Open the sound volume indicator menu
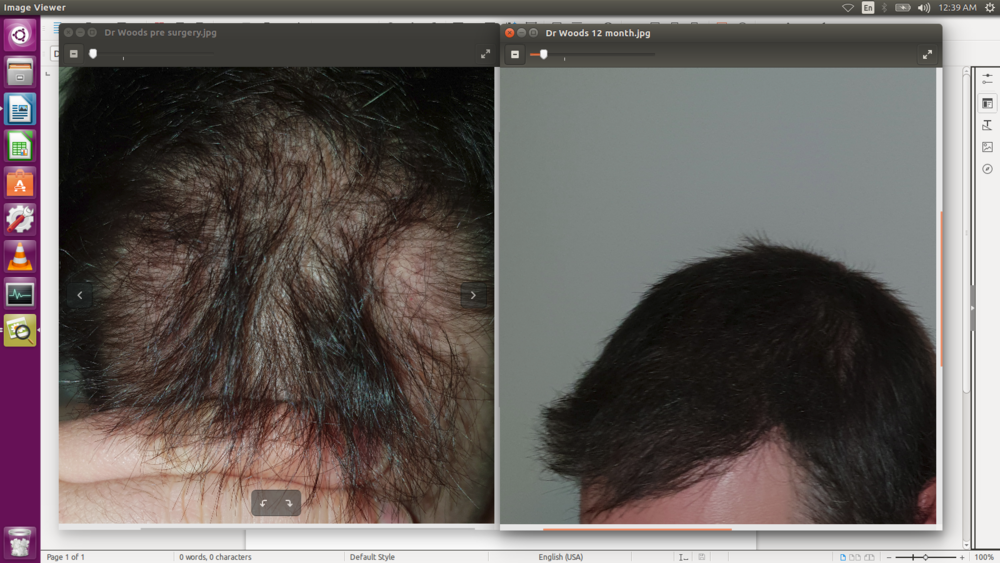Viewport: 1000px width, 563px height. tap(925, 7)
